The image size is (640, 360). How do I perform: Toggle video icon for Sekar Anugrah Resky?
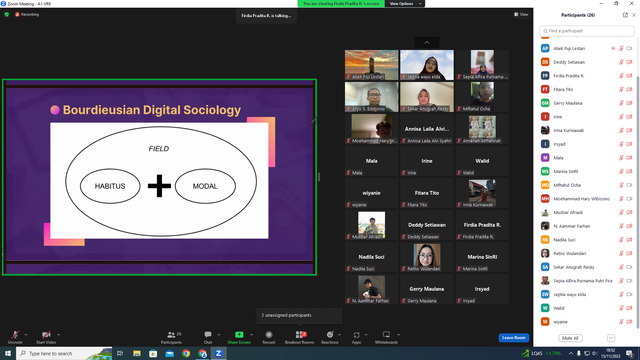pyautogui.click(x=629, y=267)
